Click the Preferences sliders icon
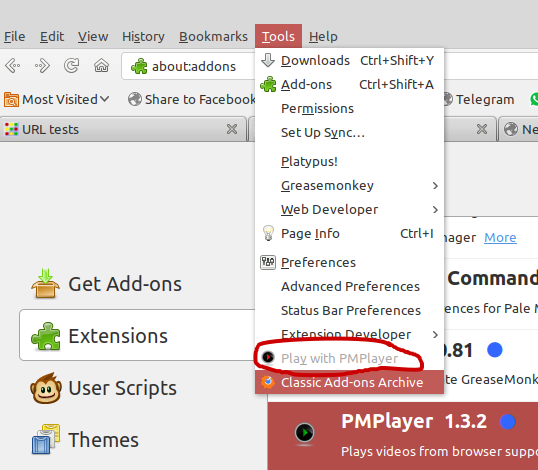 tap(268, 262)
